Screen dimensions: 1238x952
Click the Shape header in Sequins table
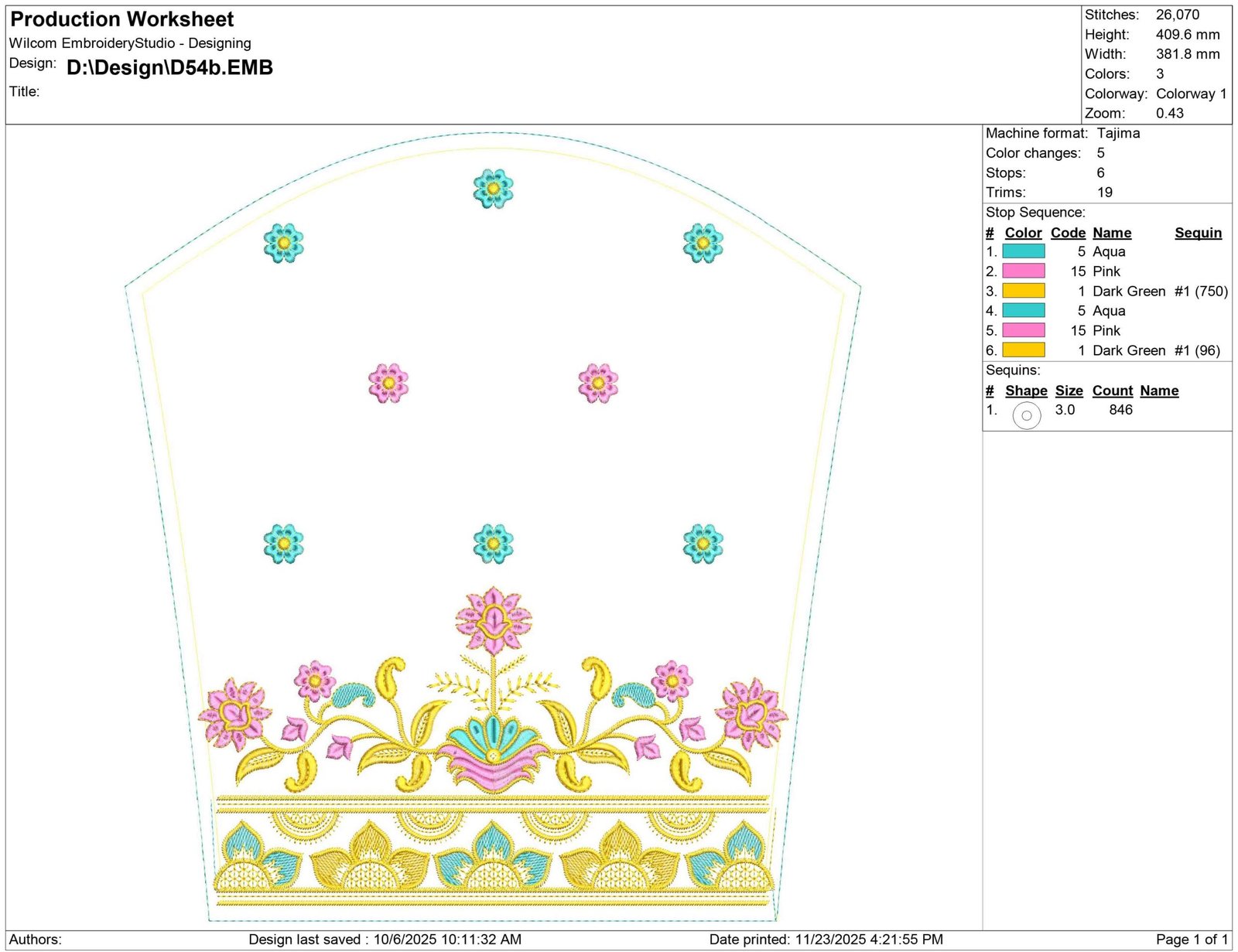[1026, 391]
